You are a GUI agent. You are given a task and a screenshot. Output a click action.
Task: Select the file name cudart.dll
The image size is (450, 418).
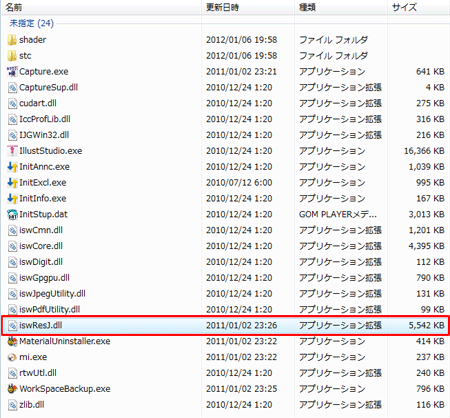pyautogui.click(x=38, y=103)
